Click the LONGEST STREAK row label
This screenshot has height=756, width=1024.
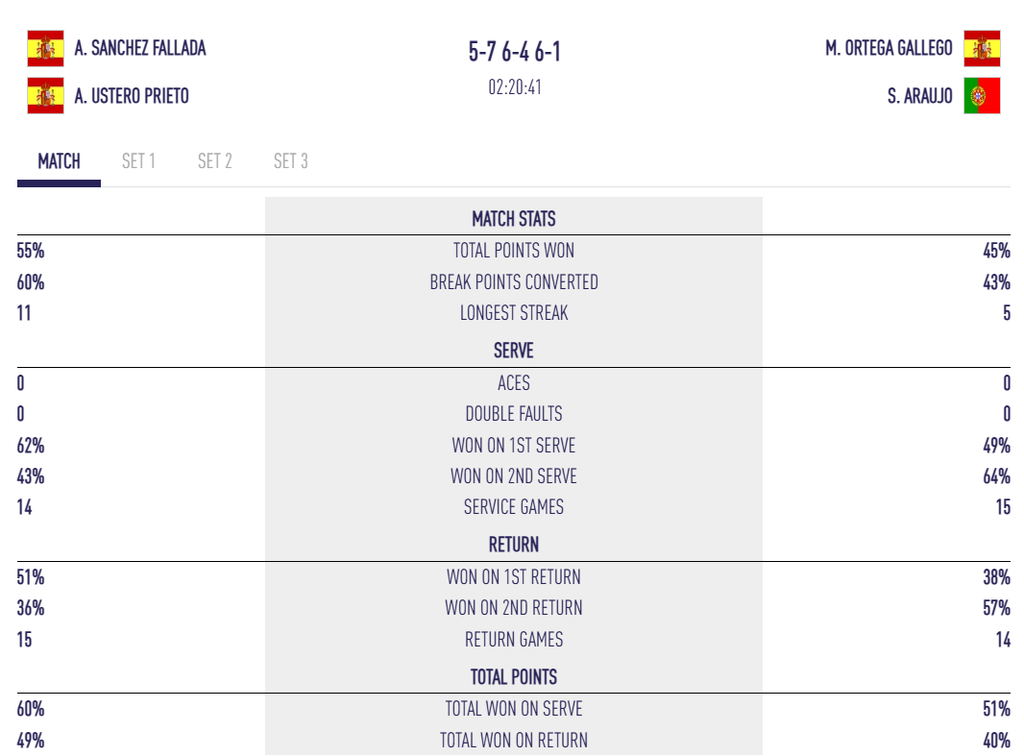(514, 313)
